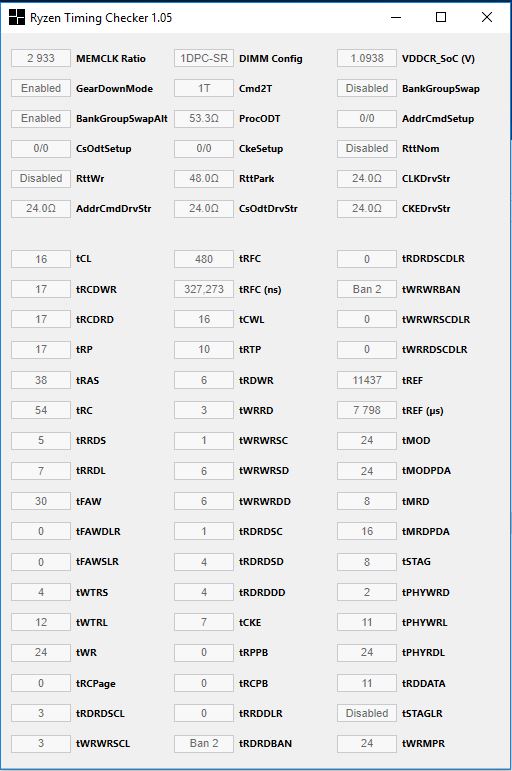Click the CLKDrvStr value field

click(366, 178)
